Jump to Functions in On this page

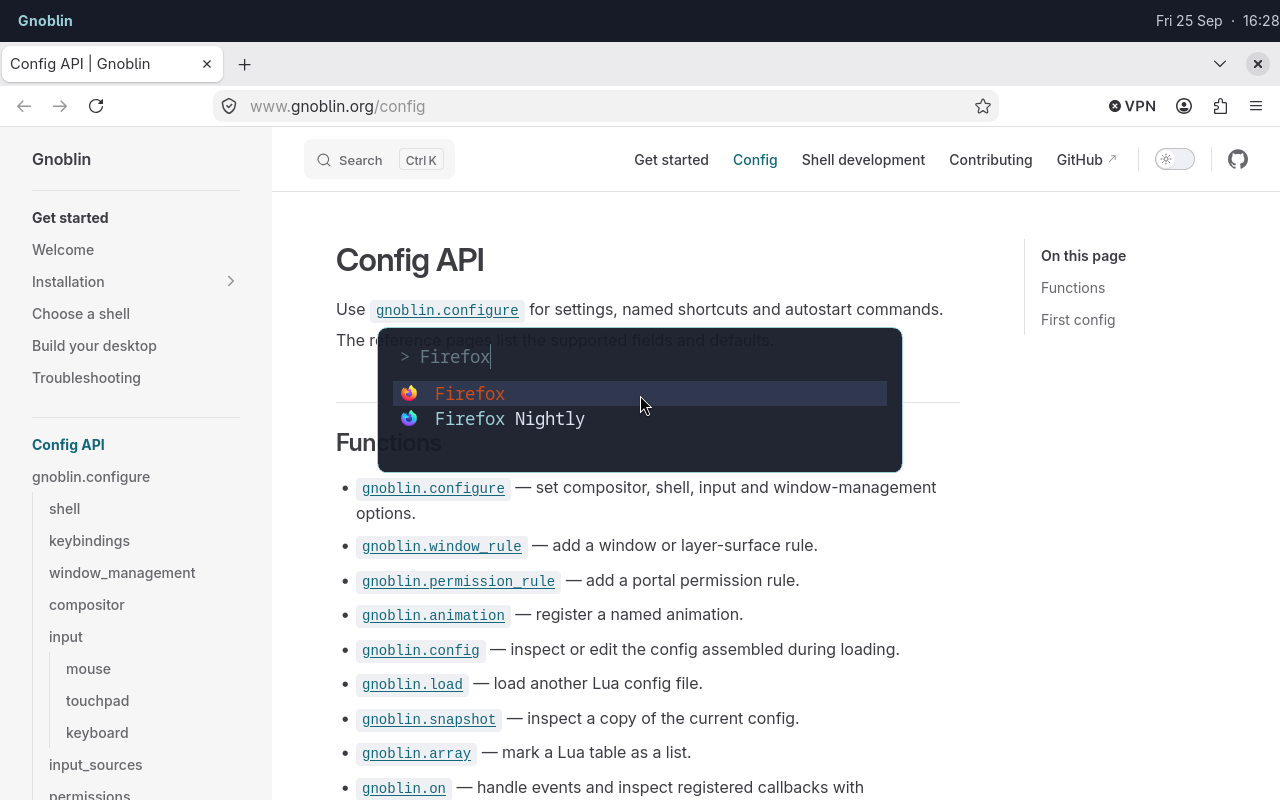tap(1073, 288)
